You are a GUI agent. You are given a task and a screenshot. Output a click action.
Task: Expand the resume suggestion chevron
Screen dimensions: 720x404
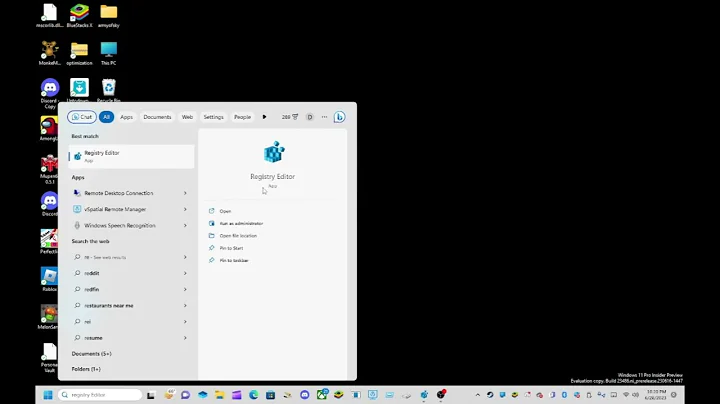point(185,338)
